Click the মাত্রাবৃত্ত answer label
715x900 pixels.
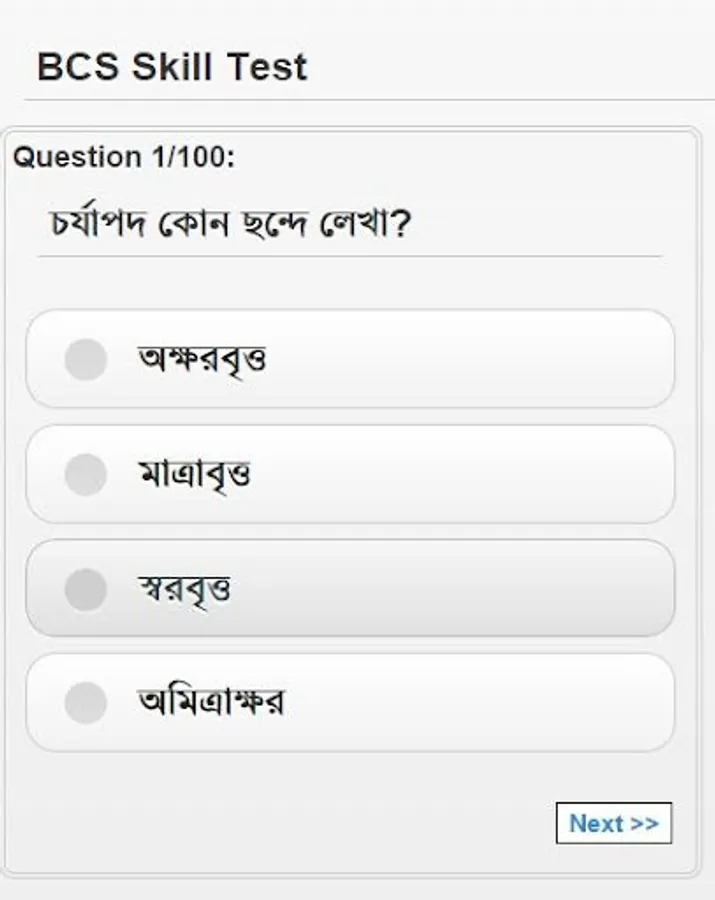(x=195, y=474)
